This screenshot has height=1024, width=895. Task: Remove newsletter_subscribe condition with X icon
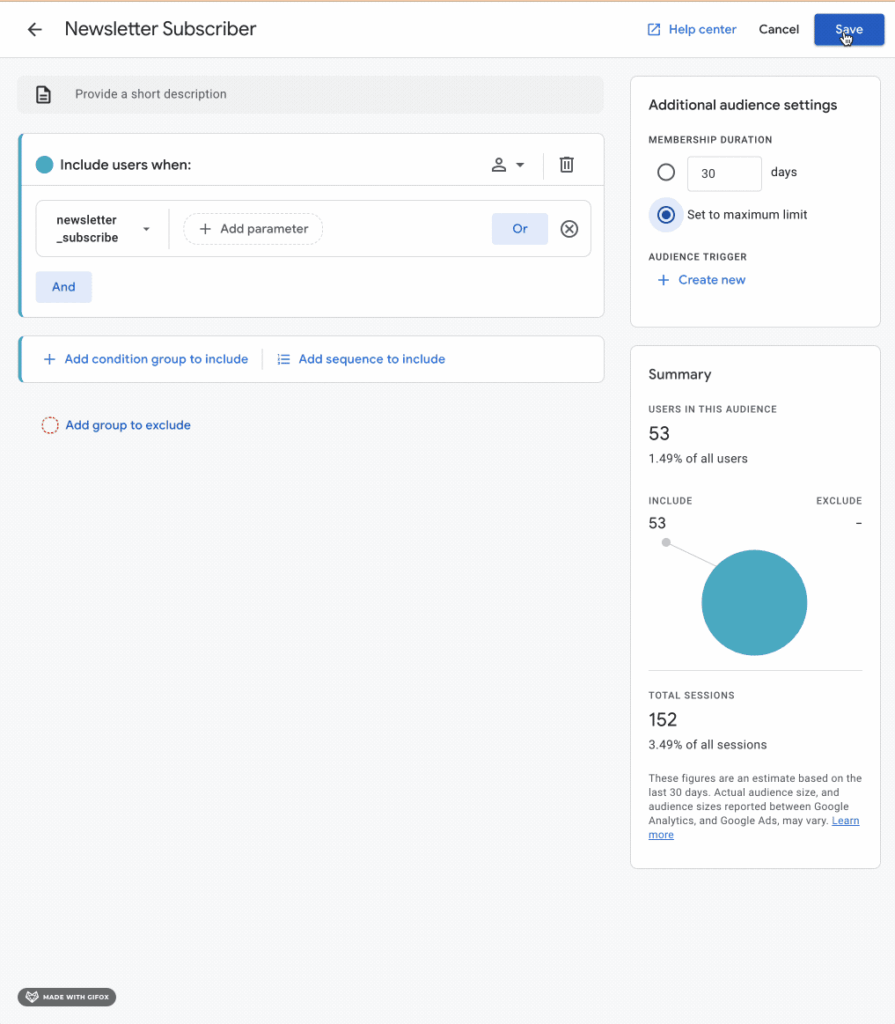click(569, 229)
